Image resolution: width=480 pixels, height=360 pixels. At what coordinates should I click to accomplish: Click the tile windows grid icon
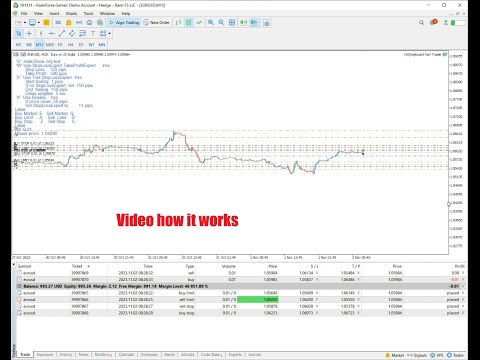point(232,23)
